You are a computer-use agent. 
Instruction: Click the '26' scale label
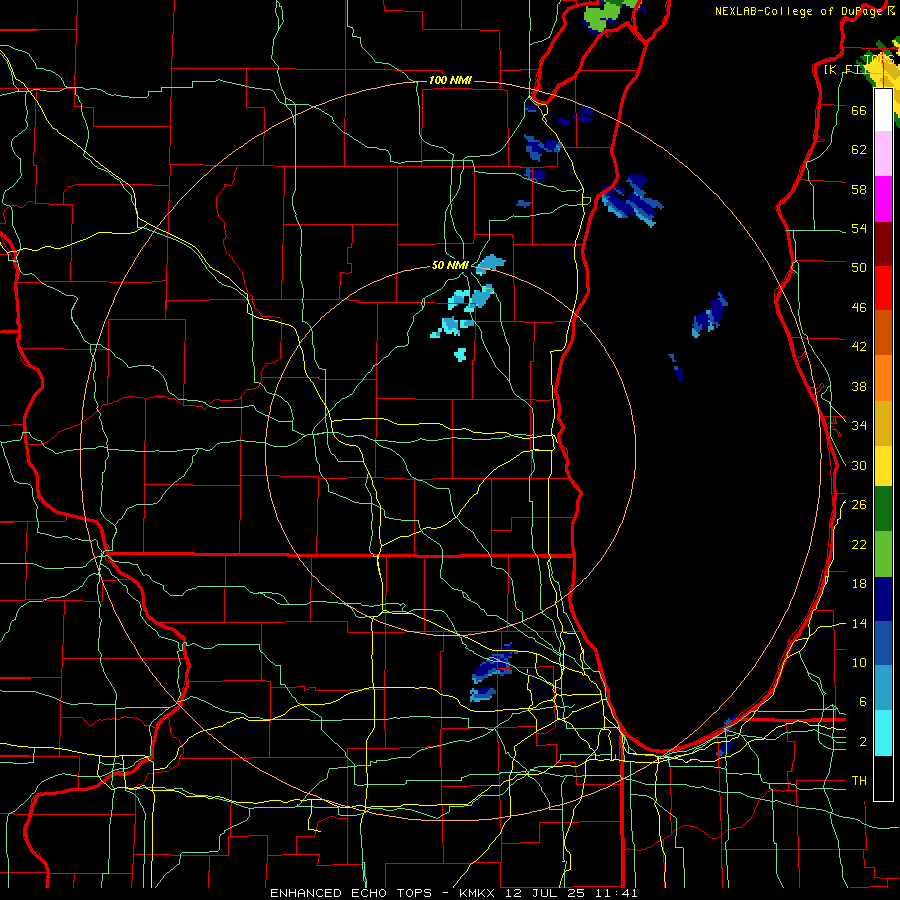(x=859, y=505)
